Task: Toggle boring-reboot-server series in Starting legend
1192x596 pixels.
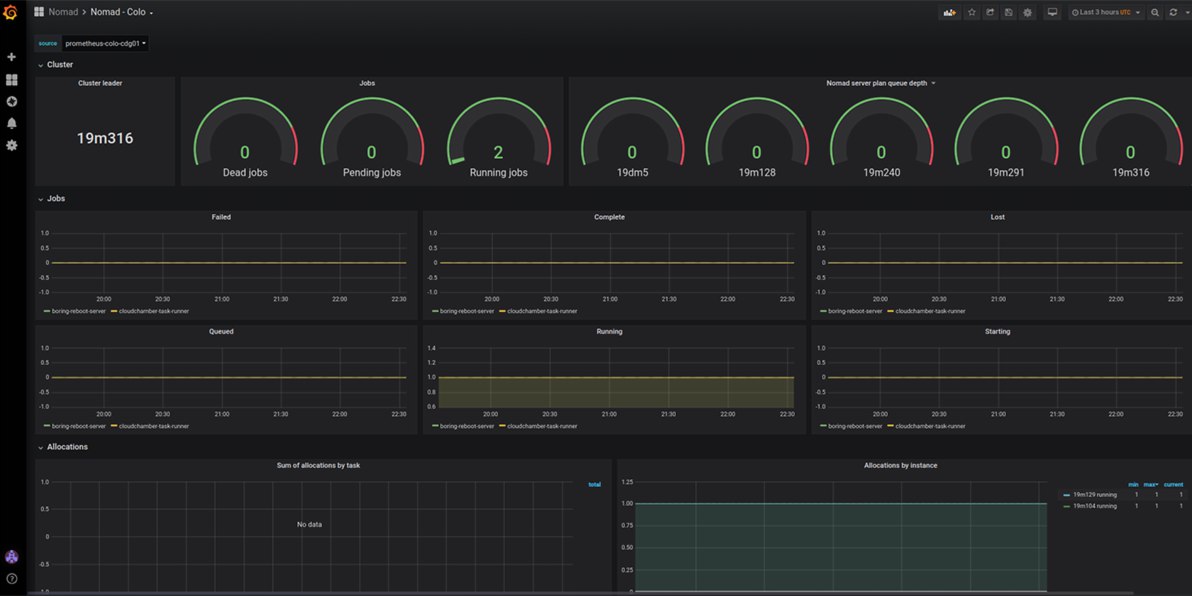Action: tap(855, 426)
